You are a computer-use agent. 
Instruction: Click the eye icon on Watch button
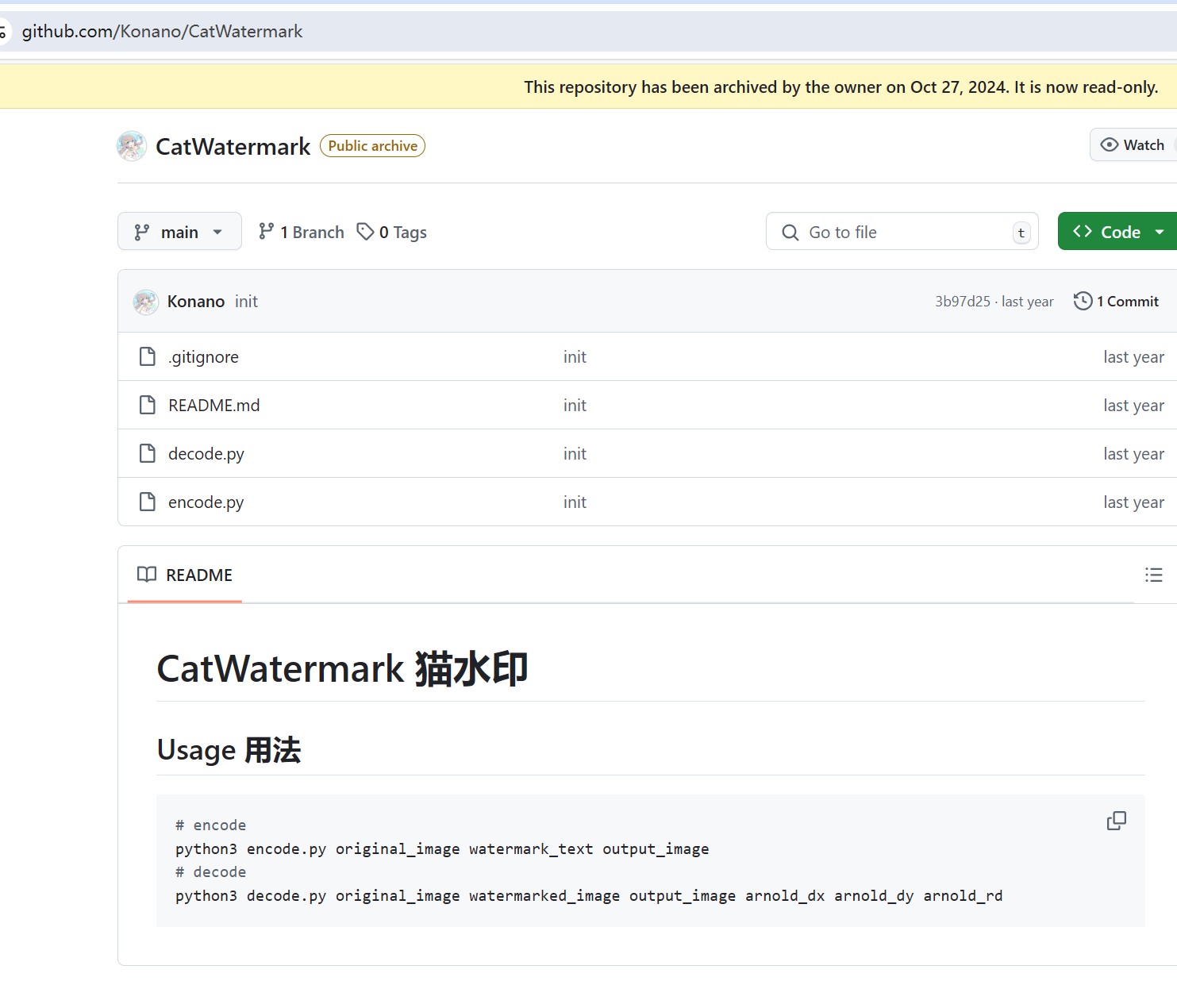[1110, 145]
